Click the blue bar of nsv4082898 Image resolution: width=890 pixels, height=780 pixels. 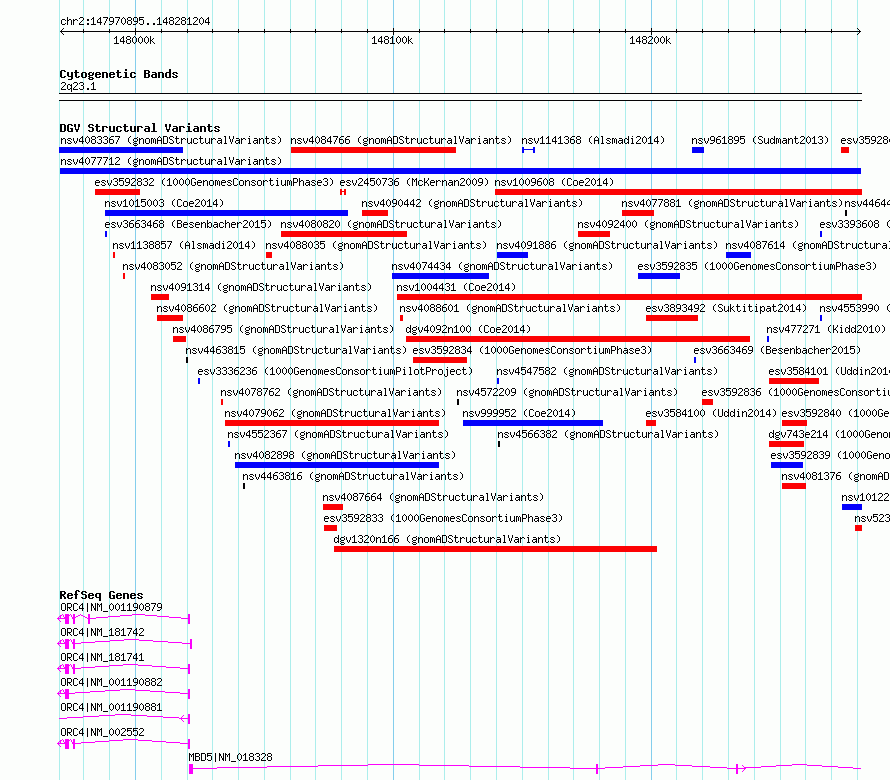pyautogui.click(x=337, y=465)
